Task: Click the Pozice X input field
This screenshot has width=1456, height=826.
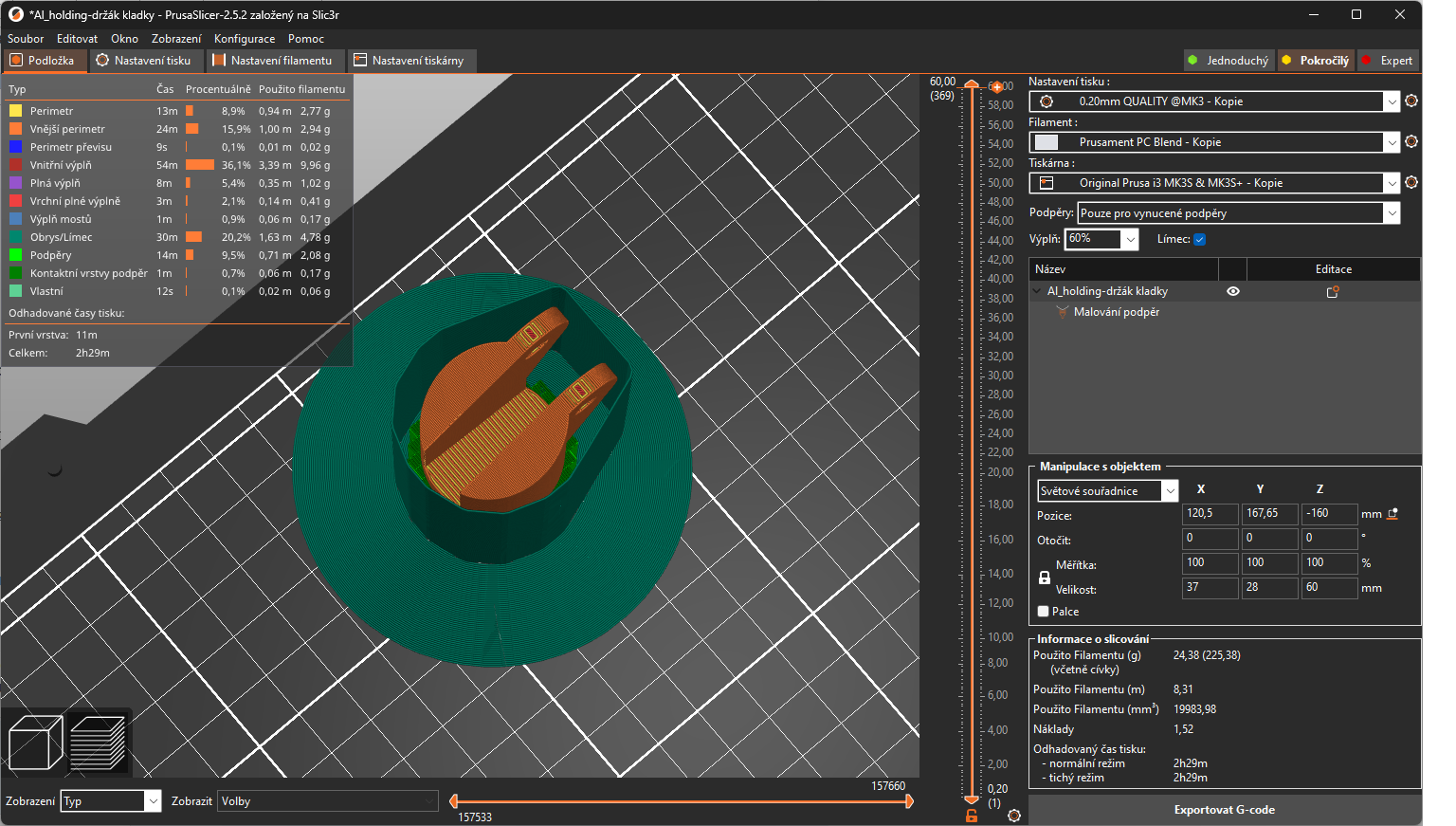Action: tap(1210, 513)
